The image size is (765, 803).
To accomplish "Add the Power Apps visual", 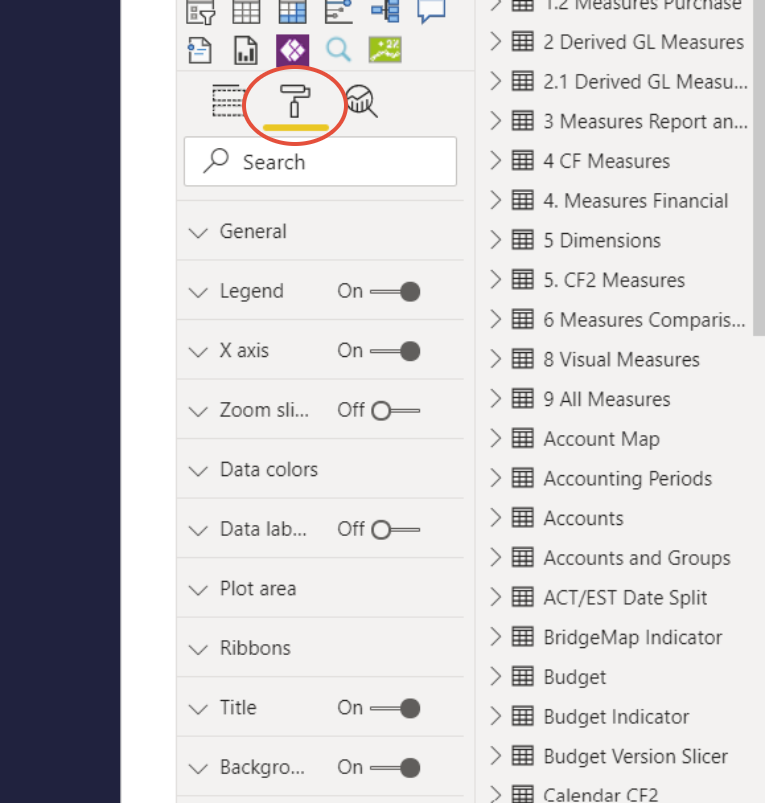I will click(292, 50).
